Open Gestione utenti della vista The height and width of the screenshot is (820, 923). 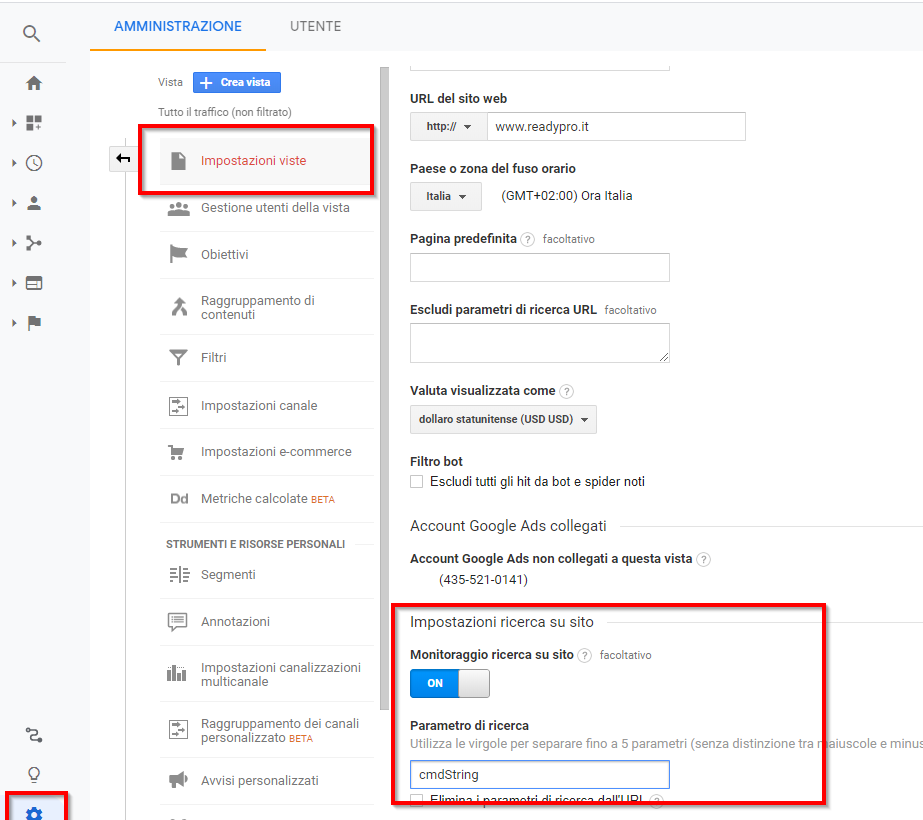(275, 208)
